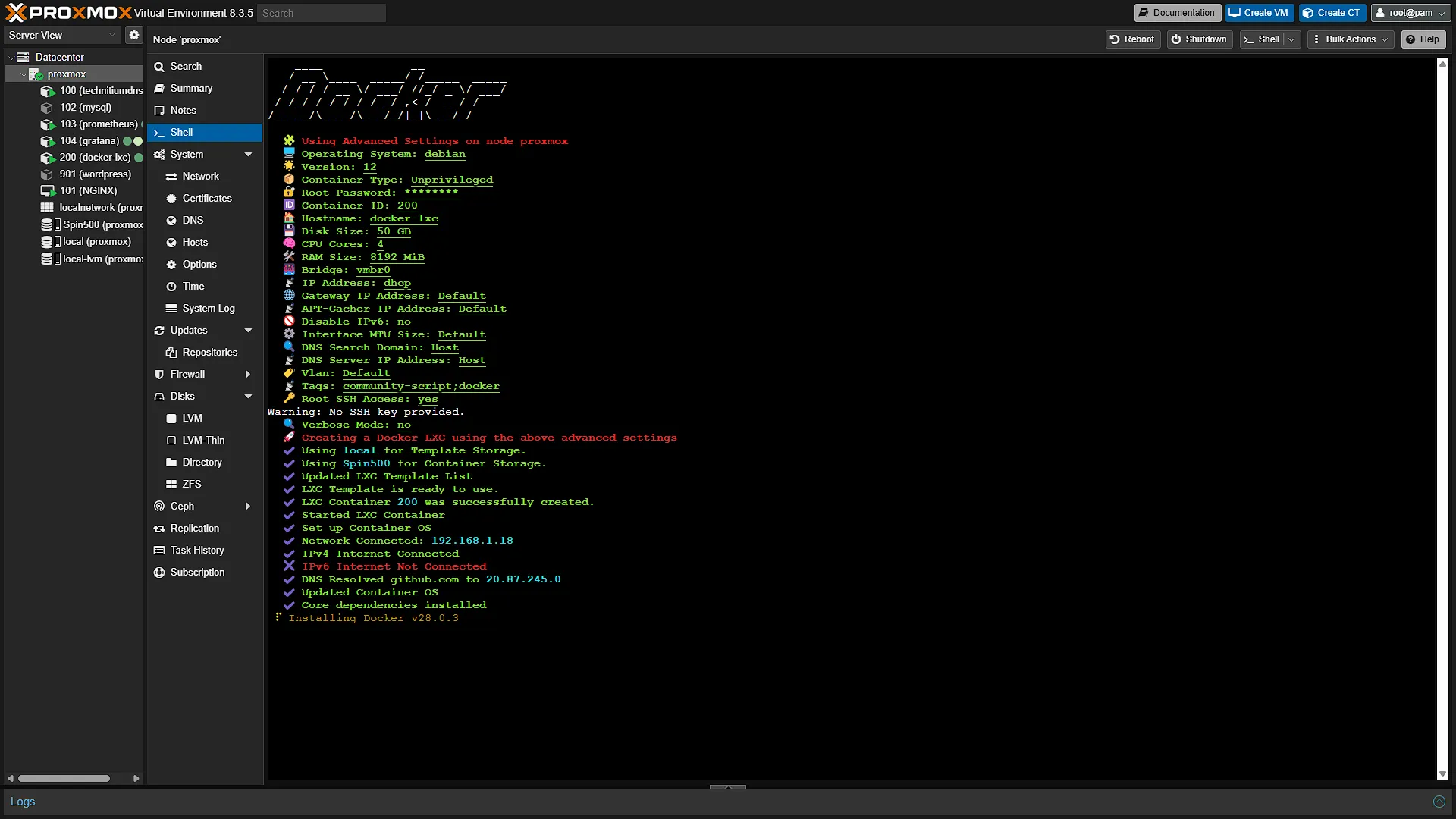Collapse the System section arrow

click(x=248, y=155)
